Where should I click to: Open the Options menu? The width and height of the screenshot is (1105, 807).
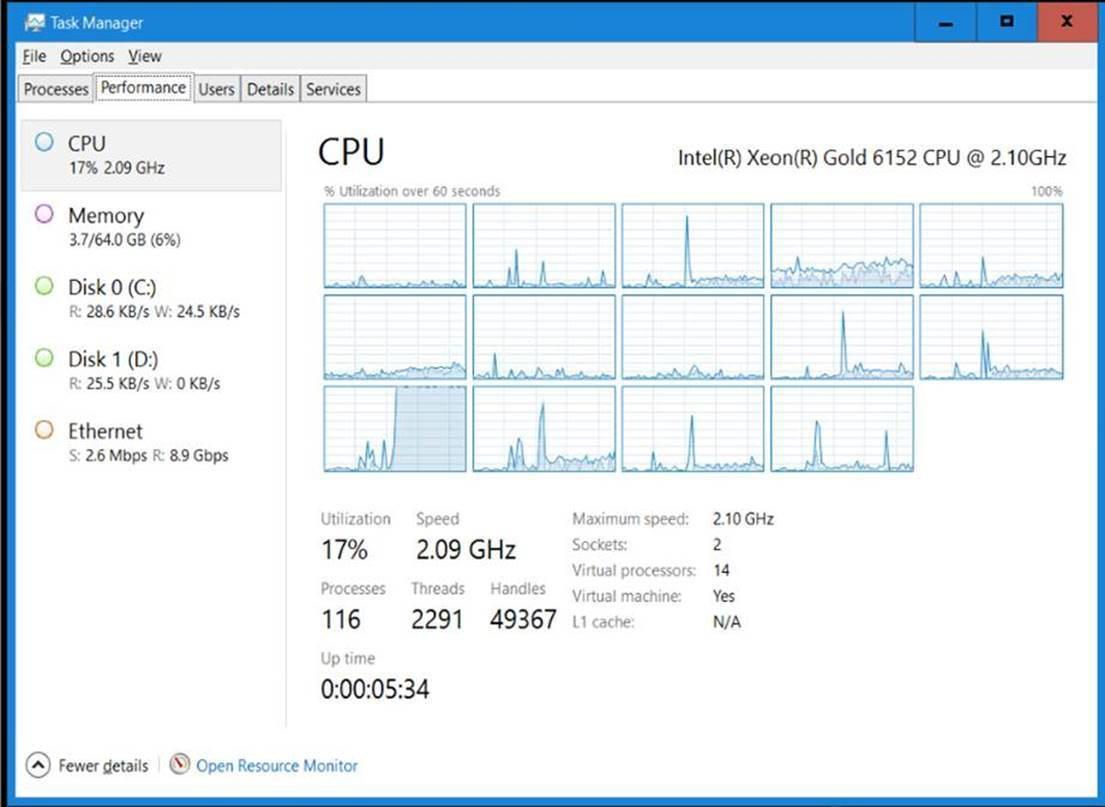tap(87, 57)
